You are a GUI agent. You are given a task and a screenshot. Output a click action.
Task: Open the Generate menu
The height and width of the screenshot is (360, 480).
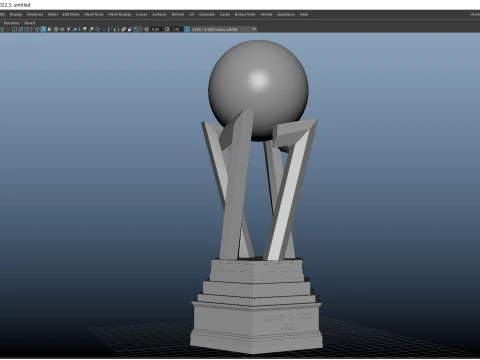207,14
